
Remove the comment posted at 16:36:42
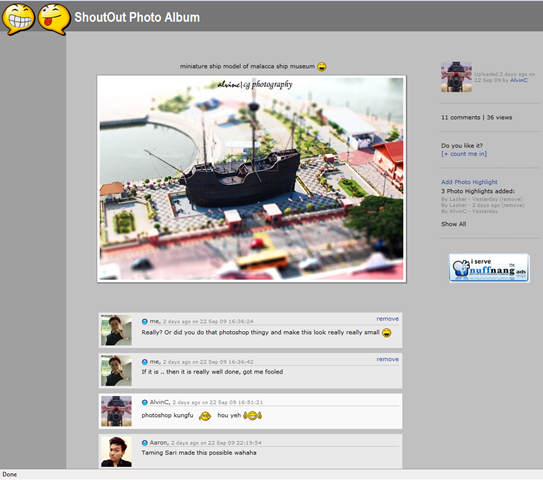click(388, 359)
